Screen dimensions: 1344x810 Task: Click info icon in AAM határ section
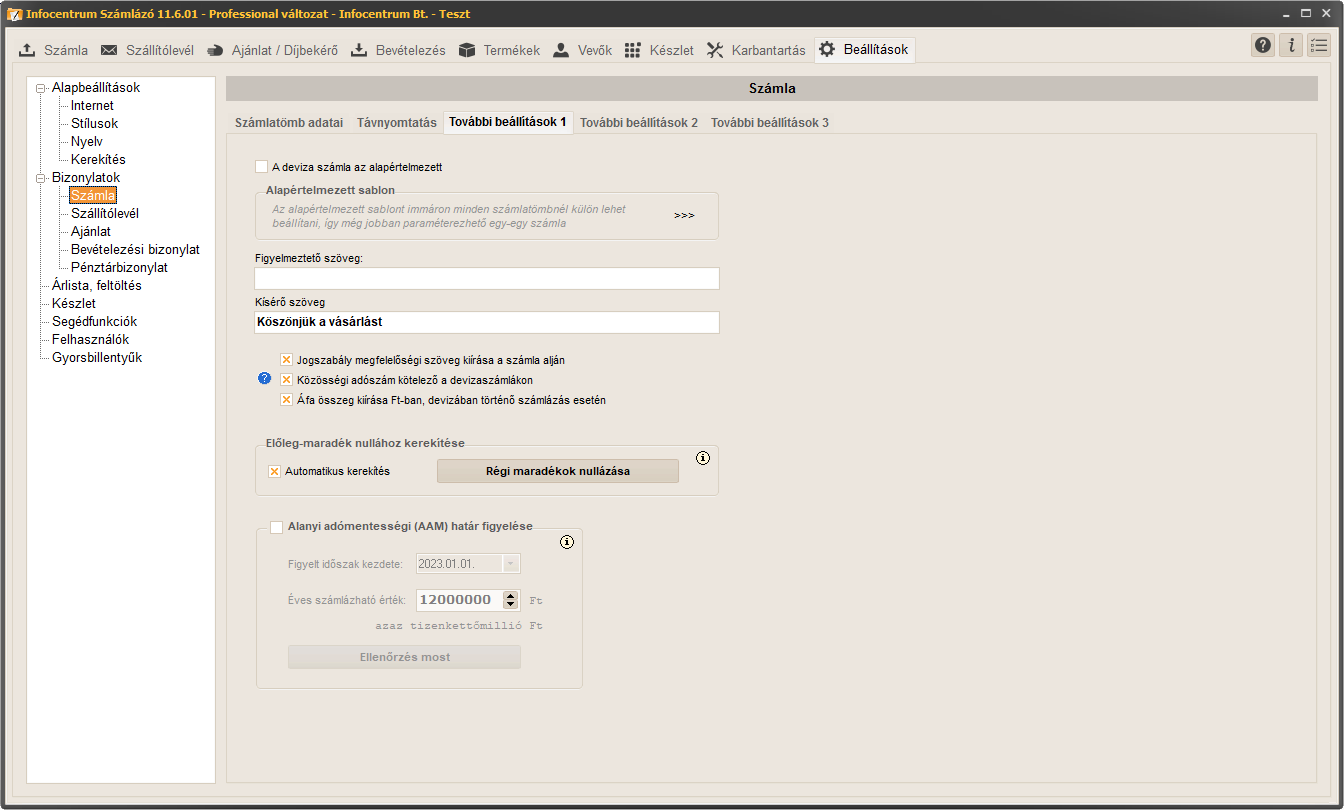567,542
